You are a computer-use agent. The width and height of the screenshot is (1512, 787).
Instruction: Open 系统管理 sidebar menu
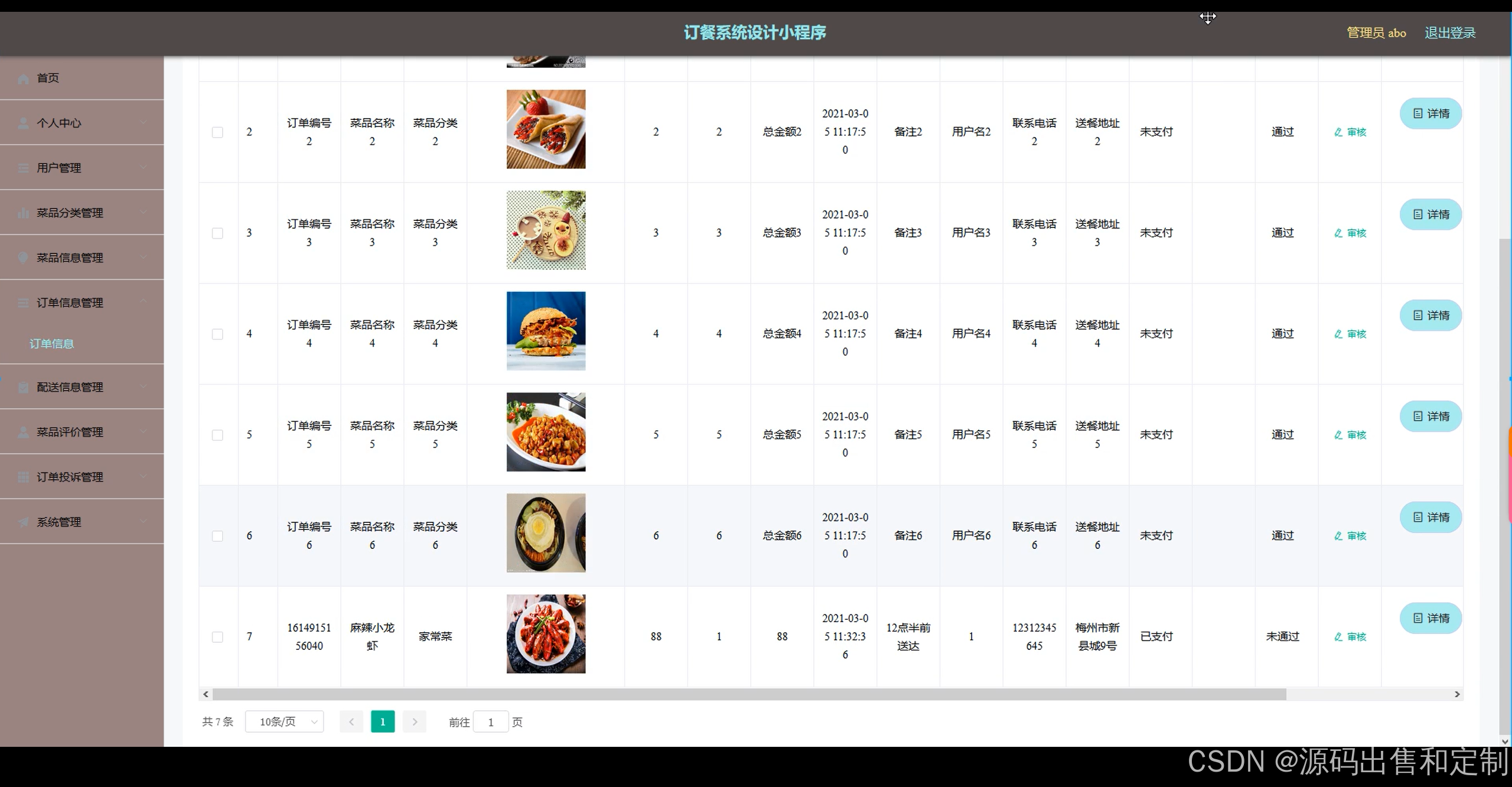[82, 522]
